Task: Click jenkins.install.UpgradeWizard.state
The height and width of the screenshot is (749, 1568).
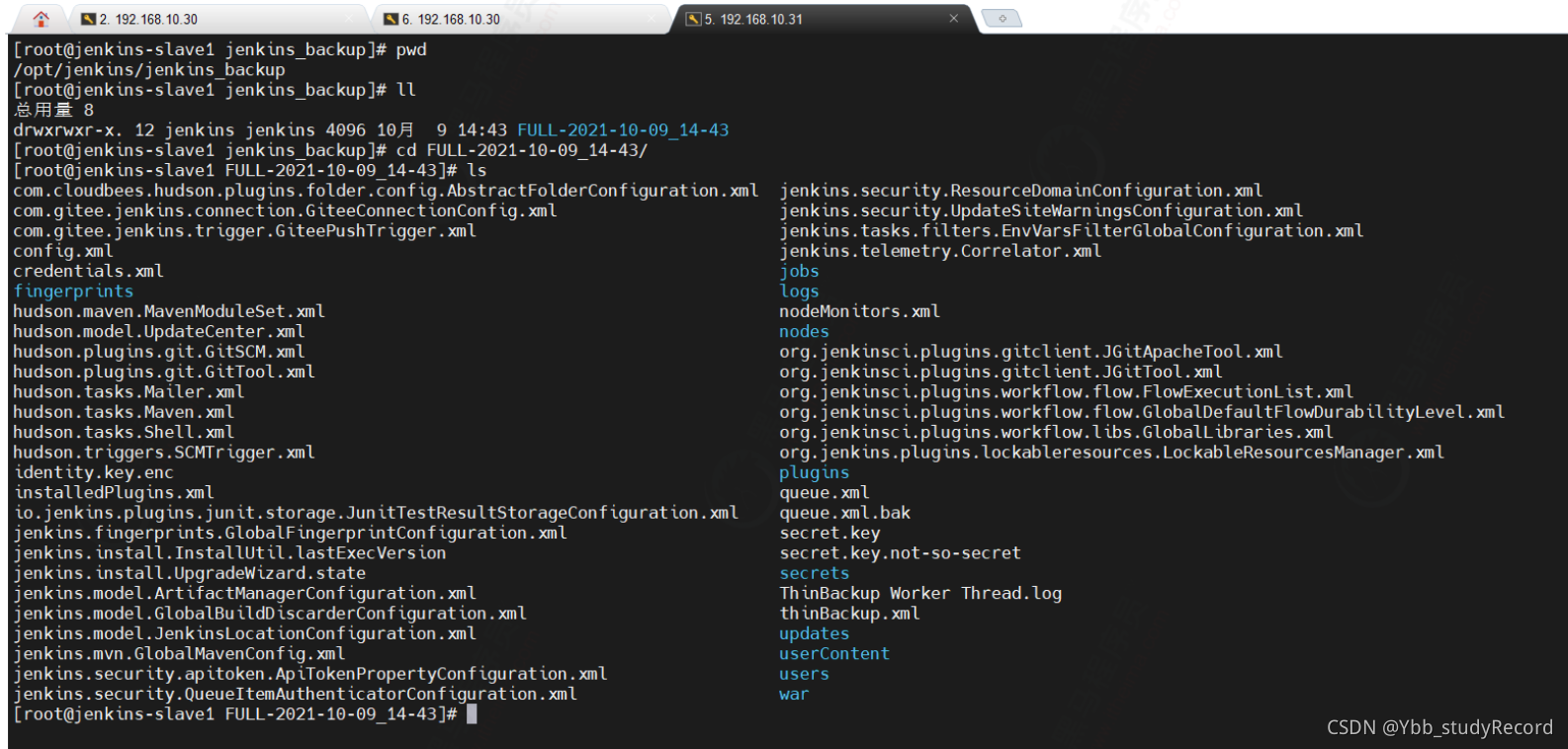Action: 189,573
